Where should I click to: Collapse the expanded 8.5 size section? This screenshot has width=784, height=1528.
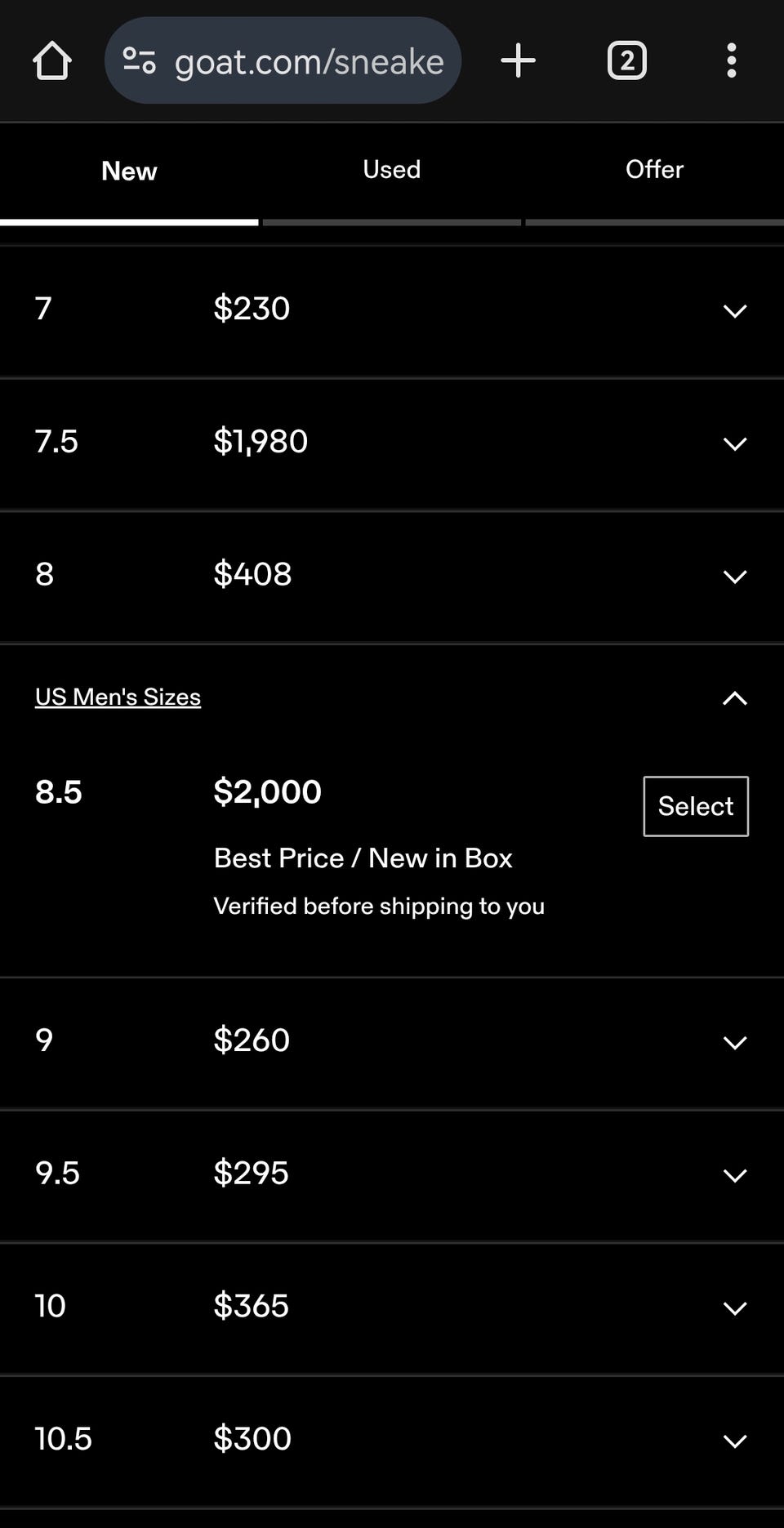735,698
